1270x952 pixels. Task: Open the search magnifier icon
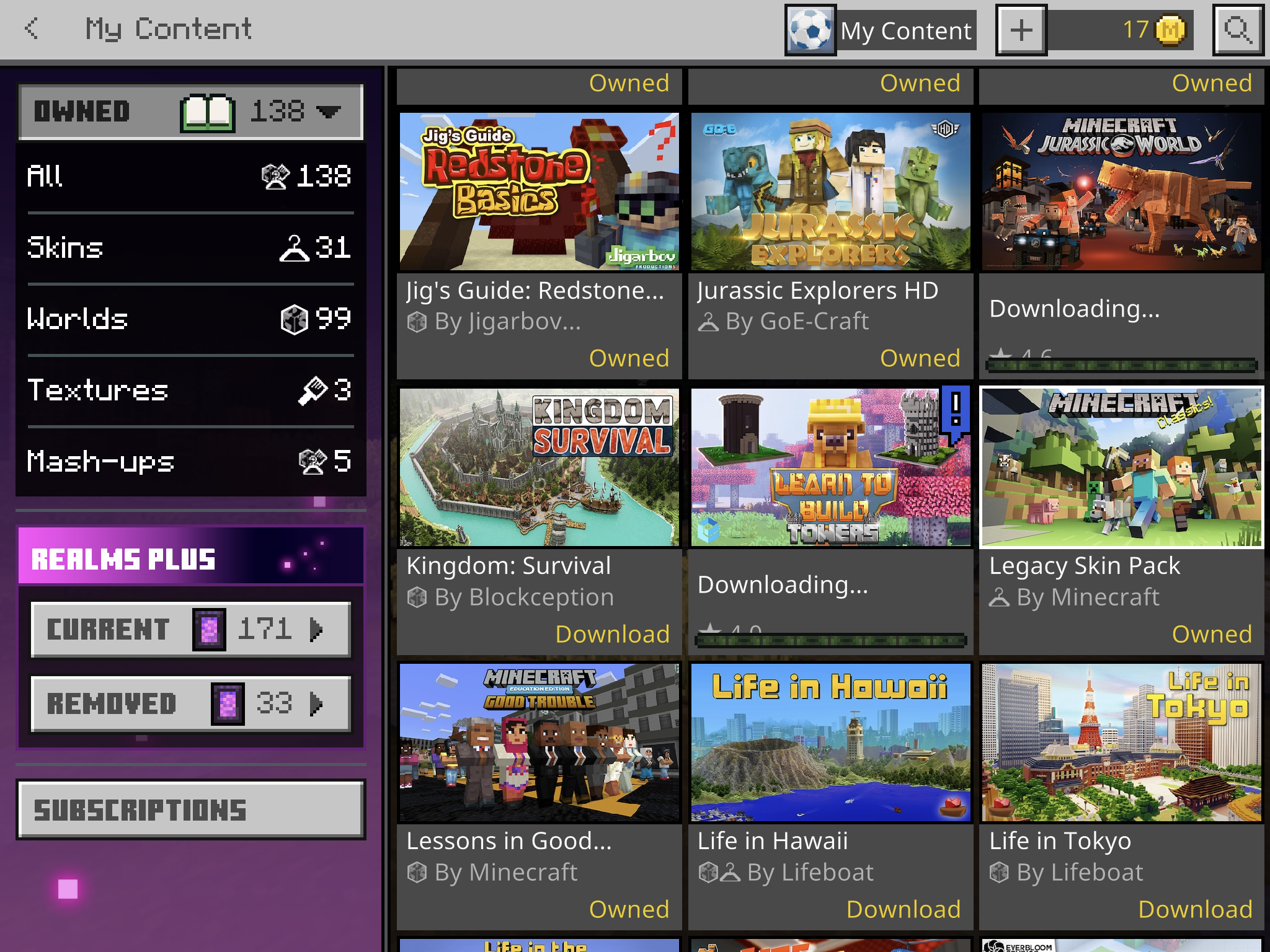tap(1238, 30)
